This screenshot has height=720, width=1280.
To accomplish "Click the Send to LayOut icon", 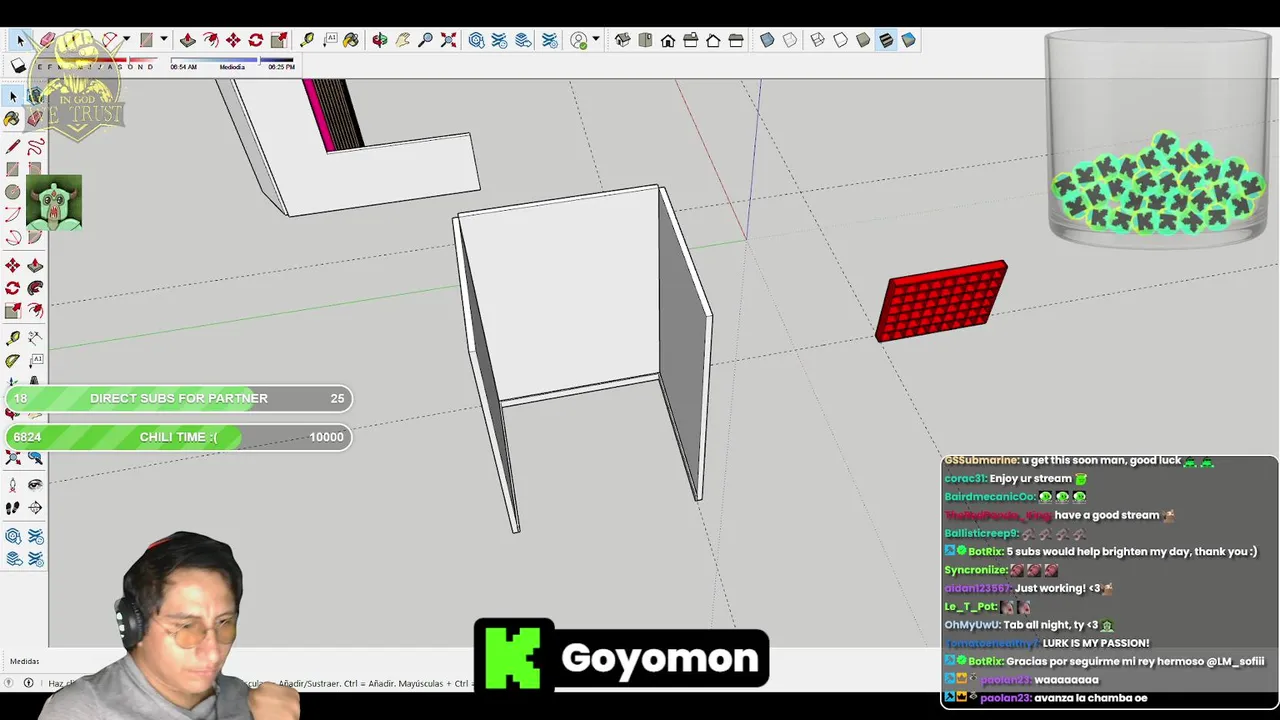I will pyautogui.click(x=524, y=40).
